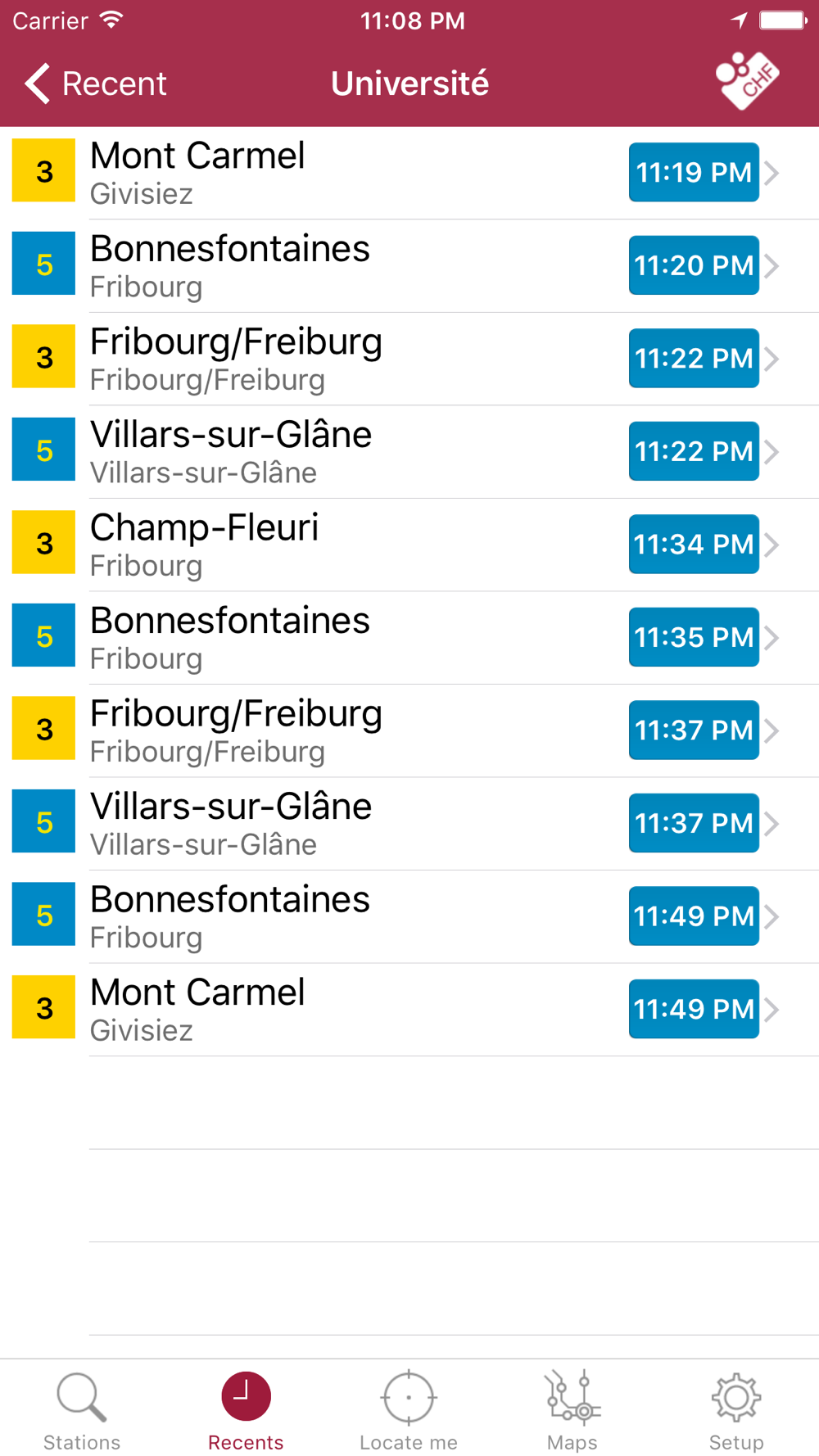Tap the 11:19 PM departure time button
This screenshot has height=1456, width=819.
click(694, 172)
